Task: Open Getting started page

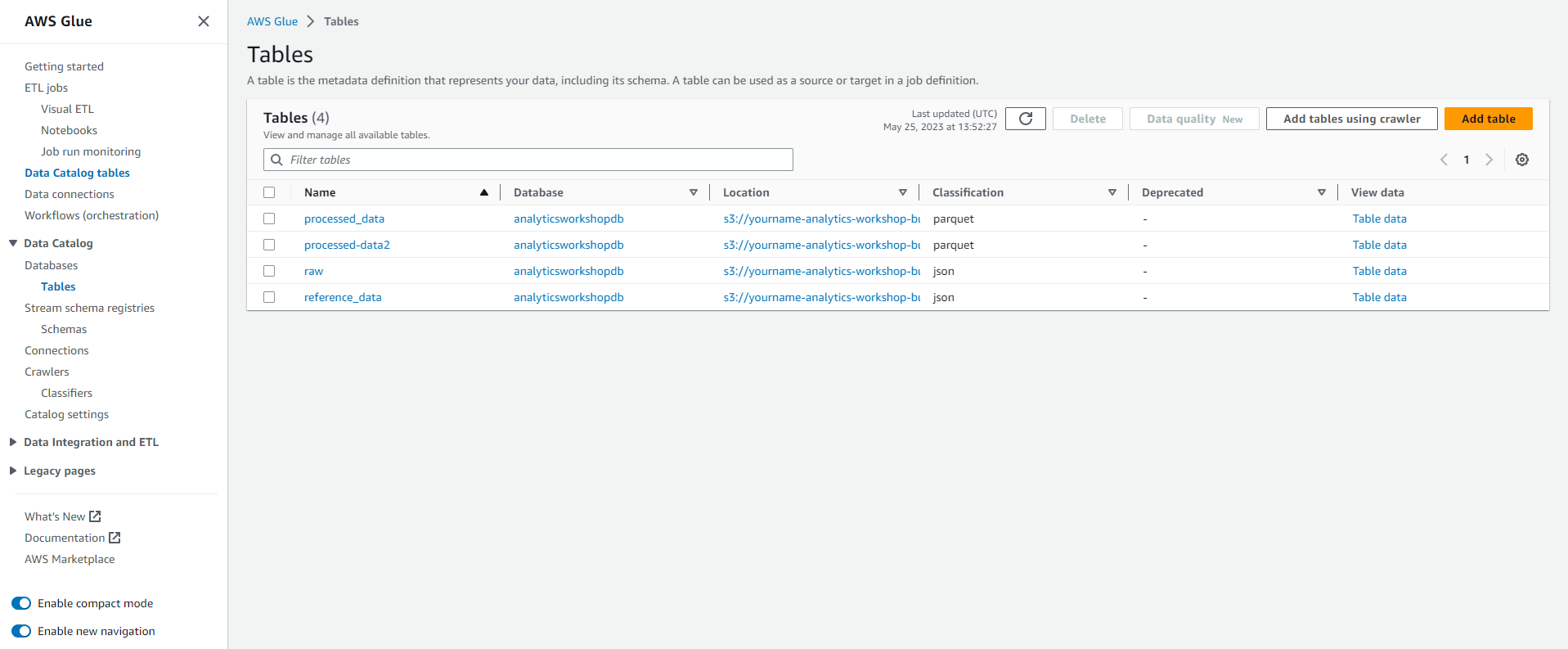Action: 64,66
